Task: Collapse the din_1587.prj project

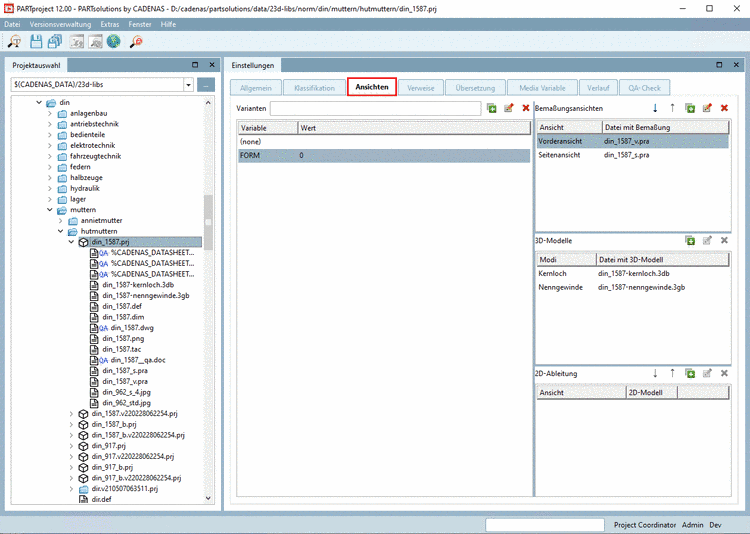Action: (x=71, y=242)
